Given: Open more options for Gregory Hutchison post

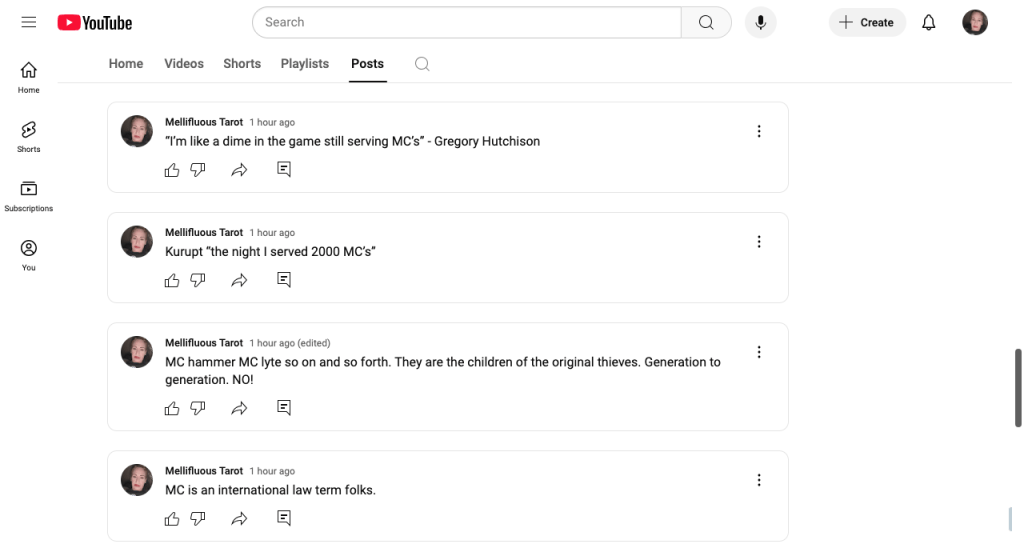Looking at the screenshot, I should click(x=759, y=131).
